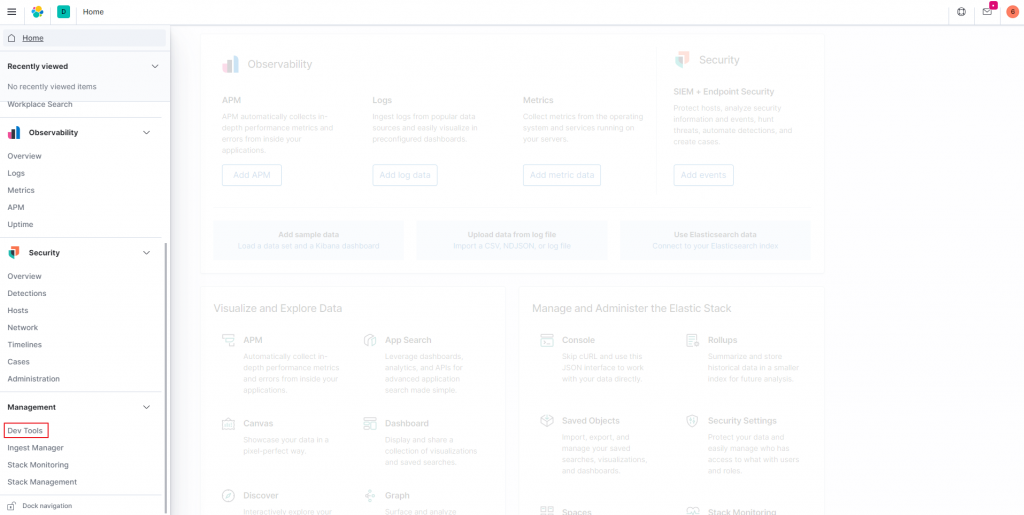Open Detections in the sidebar
The height and width of the screenshot is (515, 1024).
[x=27, y=293]
